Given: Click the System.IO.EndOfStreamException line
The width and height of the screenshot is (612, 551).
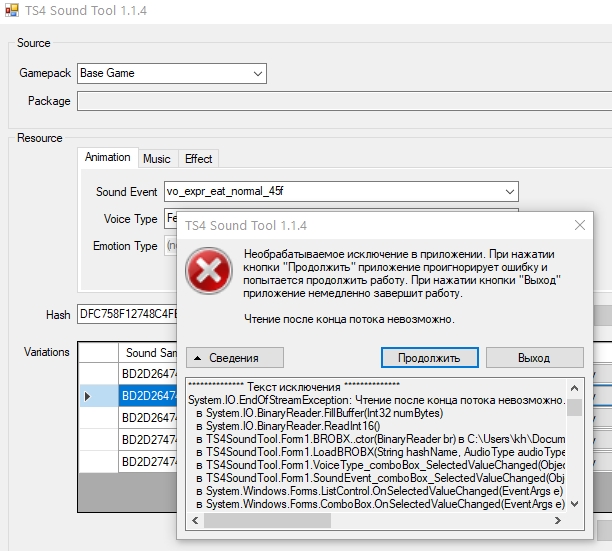Looking at the screenshot, I should (x=376, y=400).
